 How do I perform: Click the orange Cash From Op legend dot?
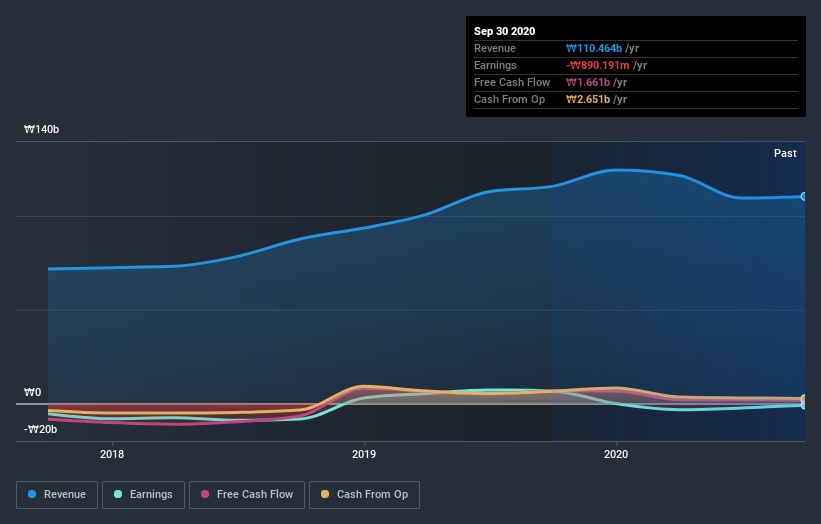pos(325,494)
